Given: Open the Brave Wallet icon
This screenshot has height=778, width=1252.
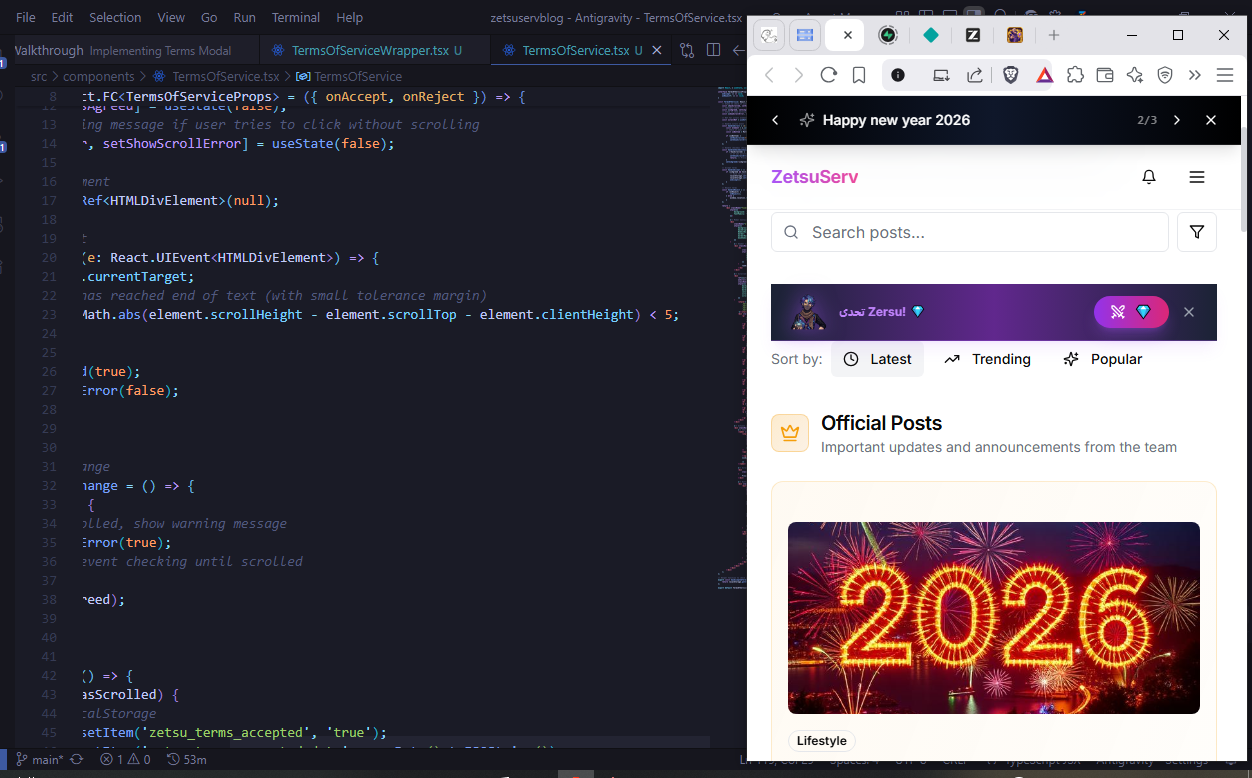Looking at the screenshot, I should [x=1105, y=75].
